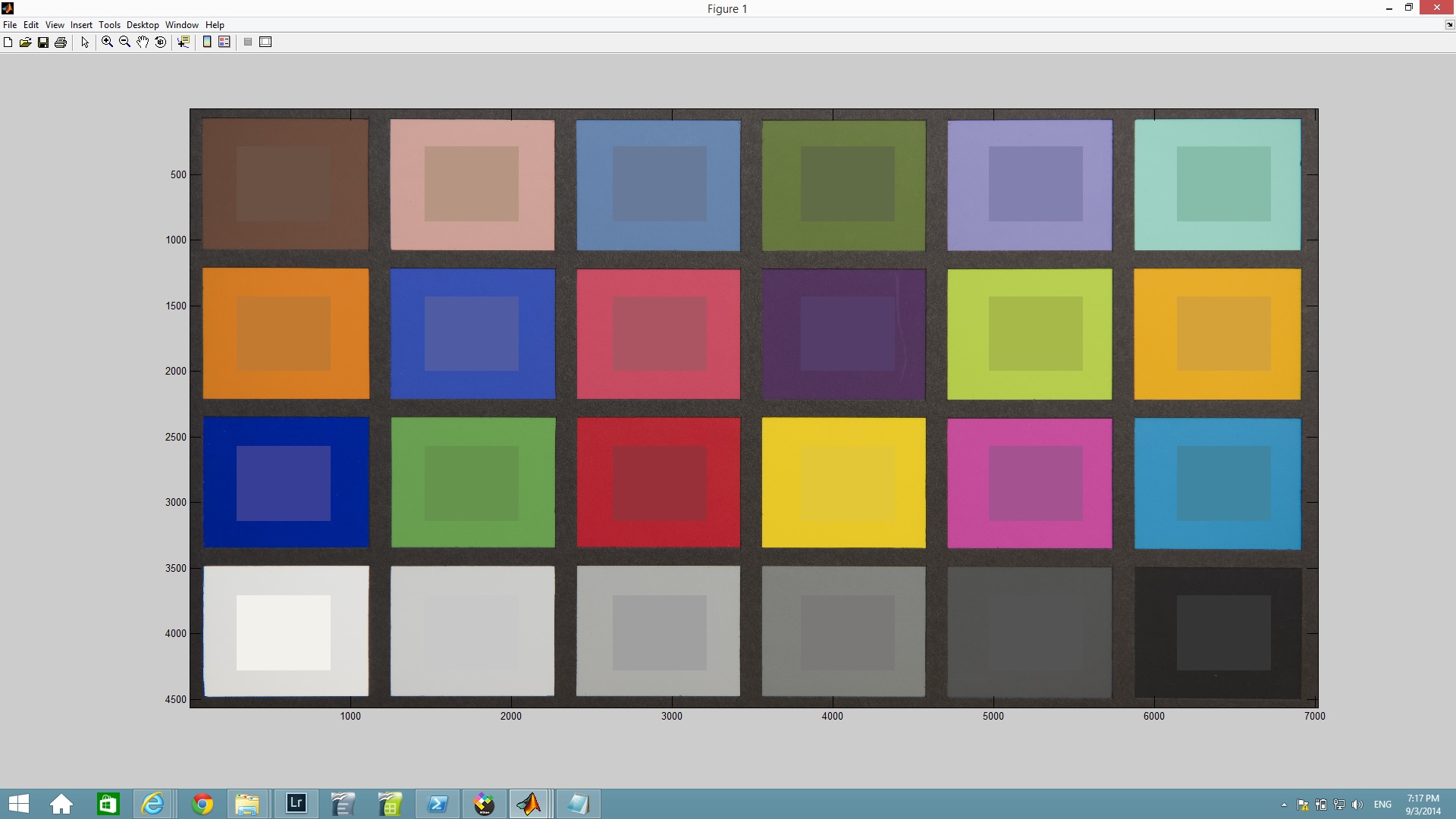Open the View menu
Screen dimensions: 1456x819
pyautogui.click(x=55, y=25)
